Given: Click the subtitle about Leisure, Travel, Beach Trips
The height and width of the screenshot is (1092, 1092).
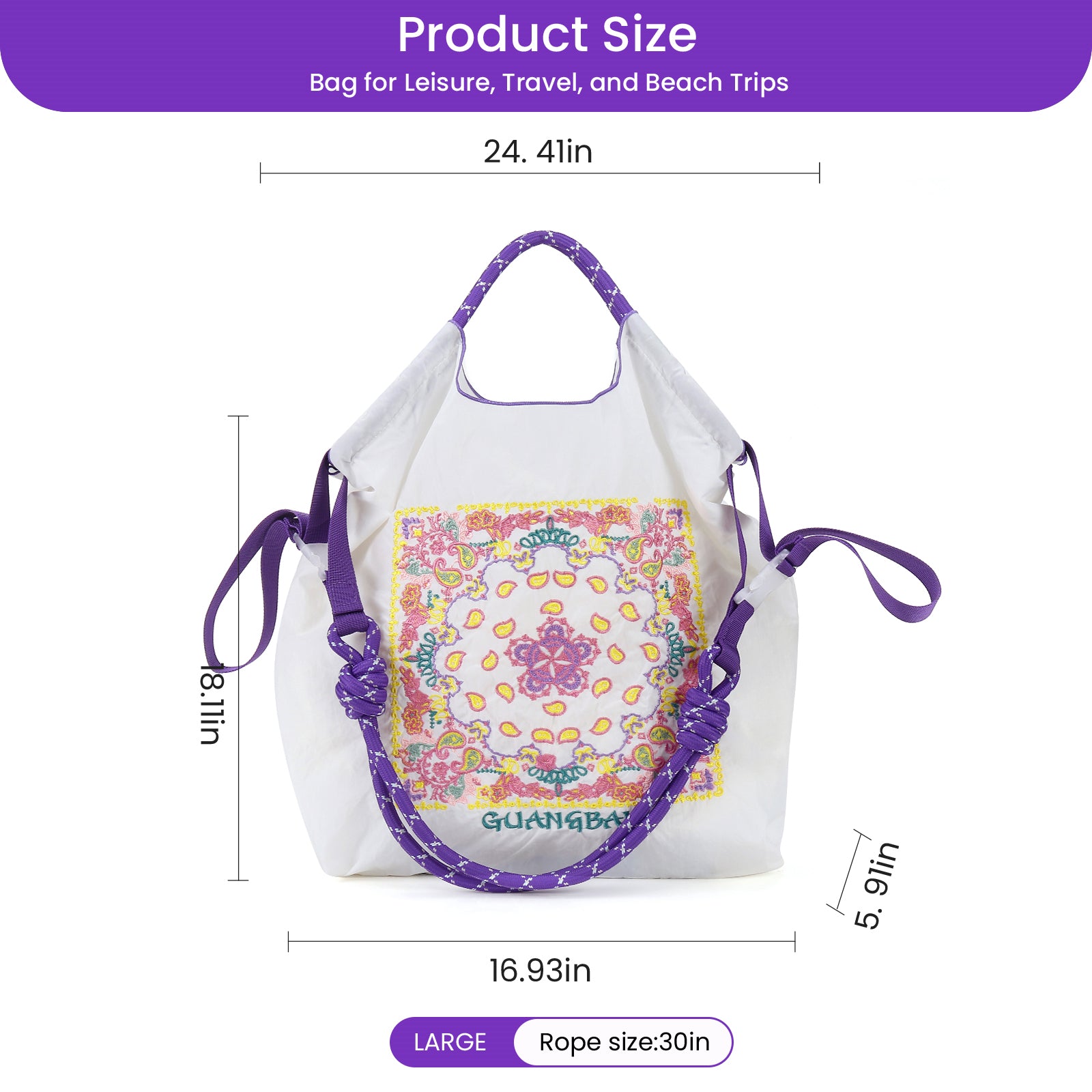Looking at the screenshot, I should [549, 83].
